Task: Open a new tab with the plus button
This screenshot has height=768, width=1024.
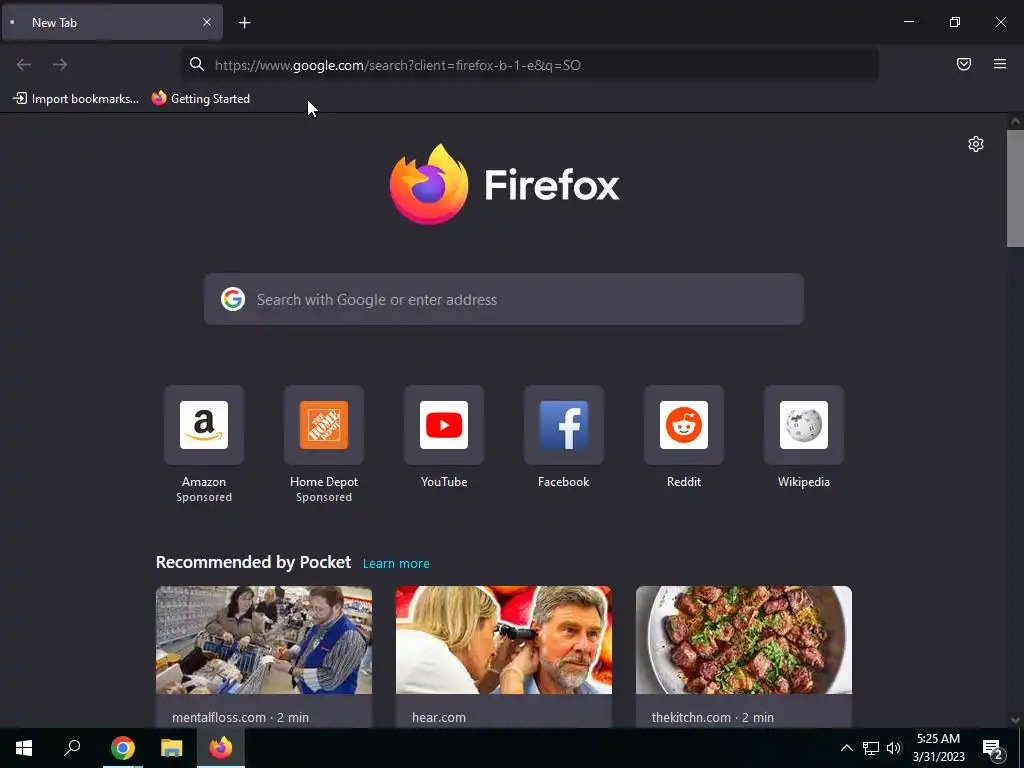Action: (244, 23)
